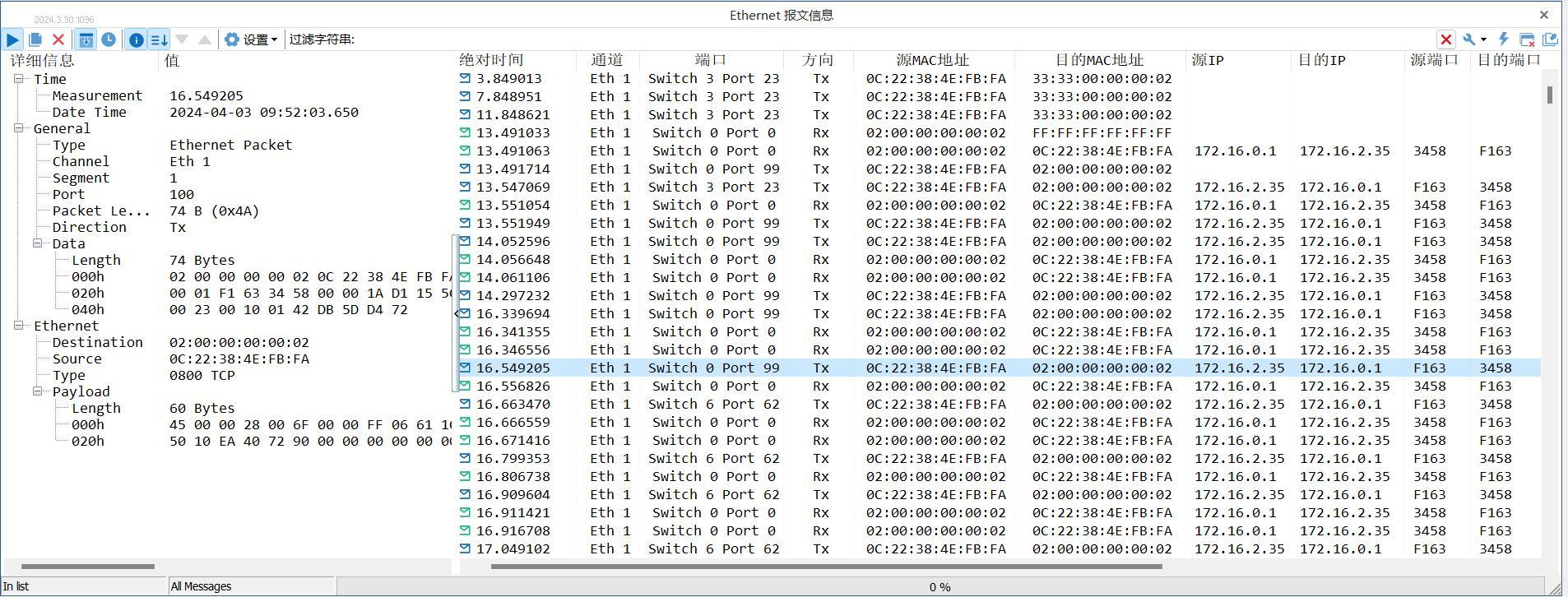Click the red X clear icon beside copy
1568x597 pixels.
click(x=58, y=39)
